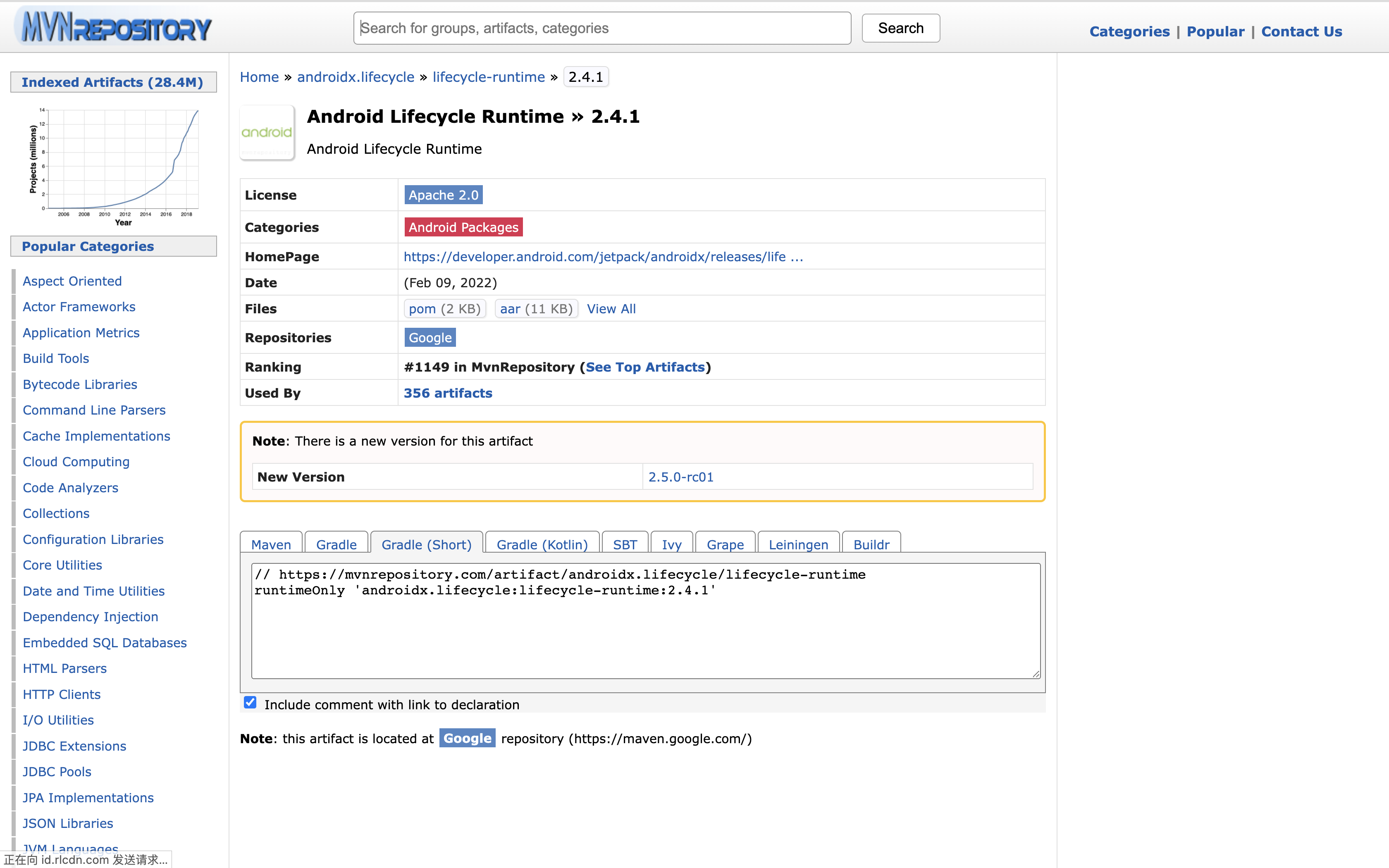Open Code Analyzers category
This screenshot has height=868, width=1389.
[71, 488]
